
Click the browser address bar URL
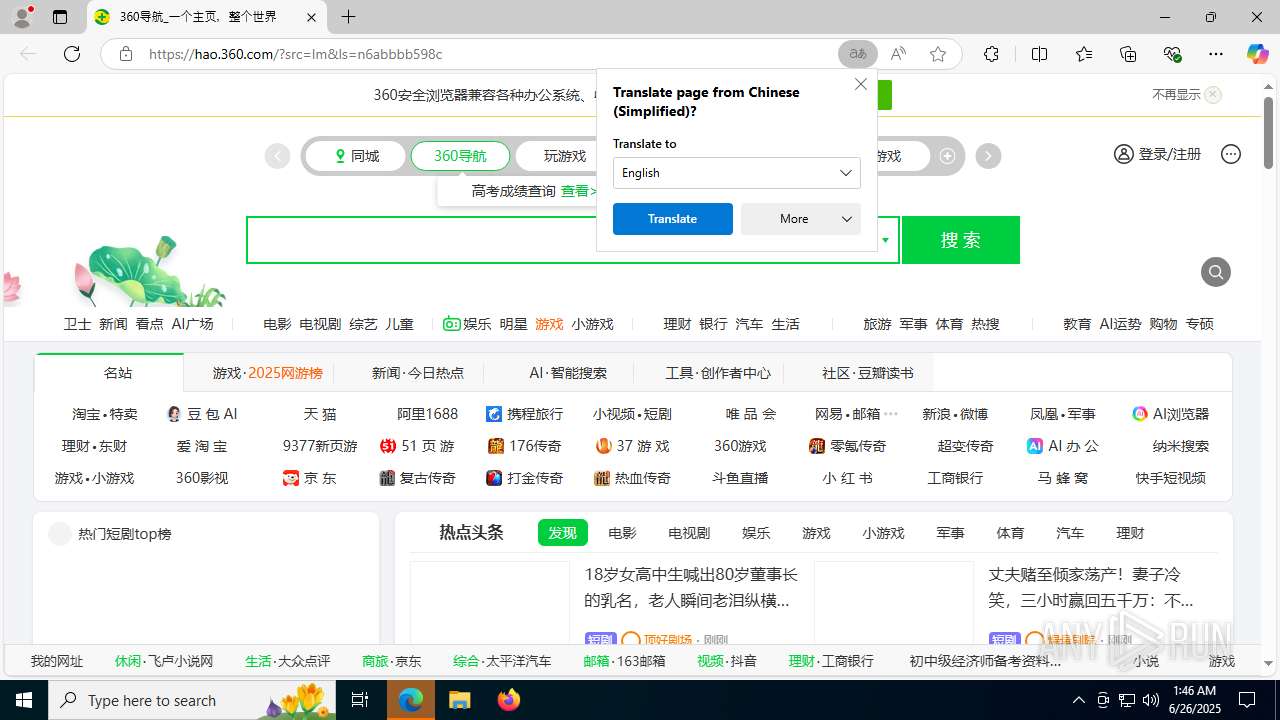point(295,54)
